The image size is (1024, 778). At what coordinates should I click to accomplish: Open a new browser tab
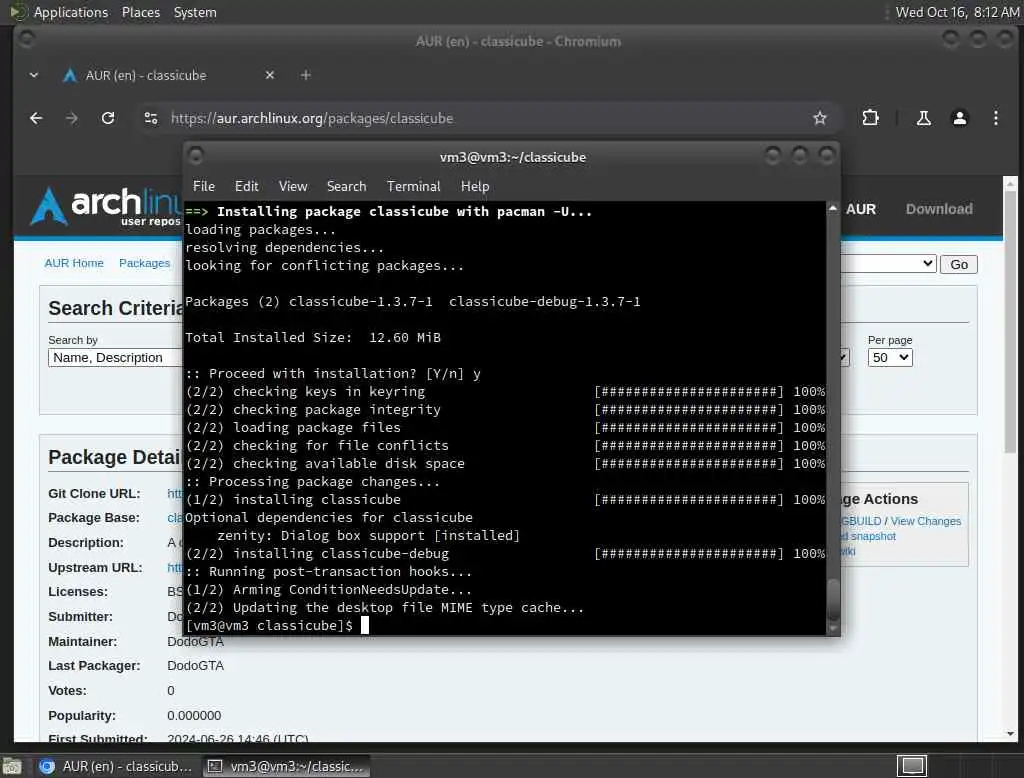click(306, 75)
